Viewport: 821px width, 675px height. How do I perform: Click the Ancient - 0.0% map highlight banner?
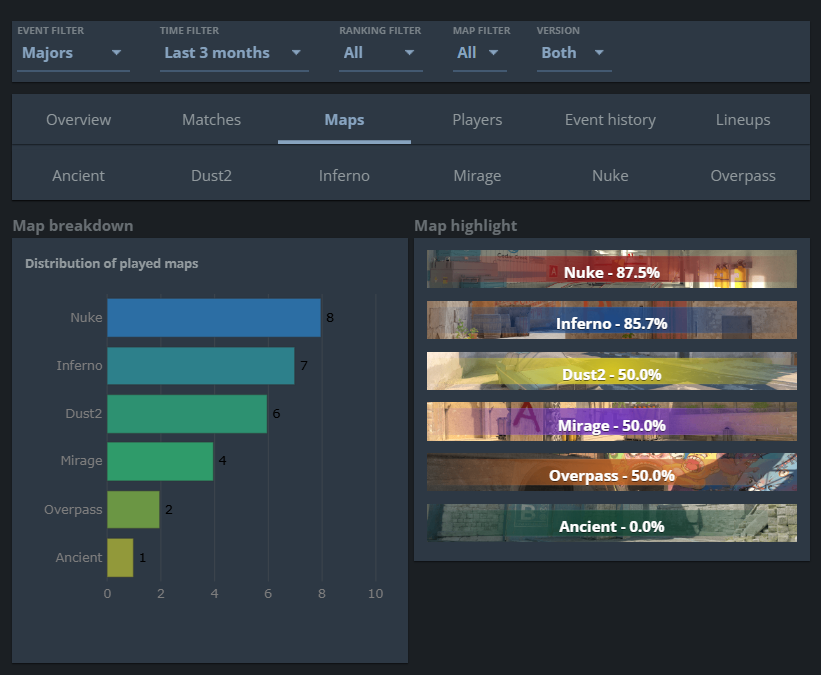click(612, 523)
